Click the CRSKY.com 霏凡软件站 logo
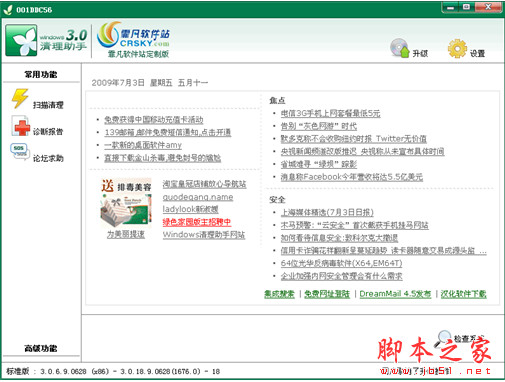The width and height of the screenshot is (505, 382). point(133,35)
